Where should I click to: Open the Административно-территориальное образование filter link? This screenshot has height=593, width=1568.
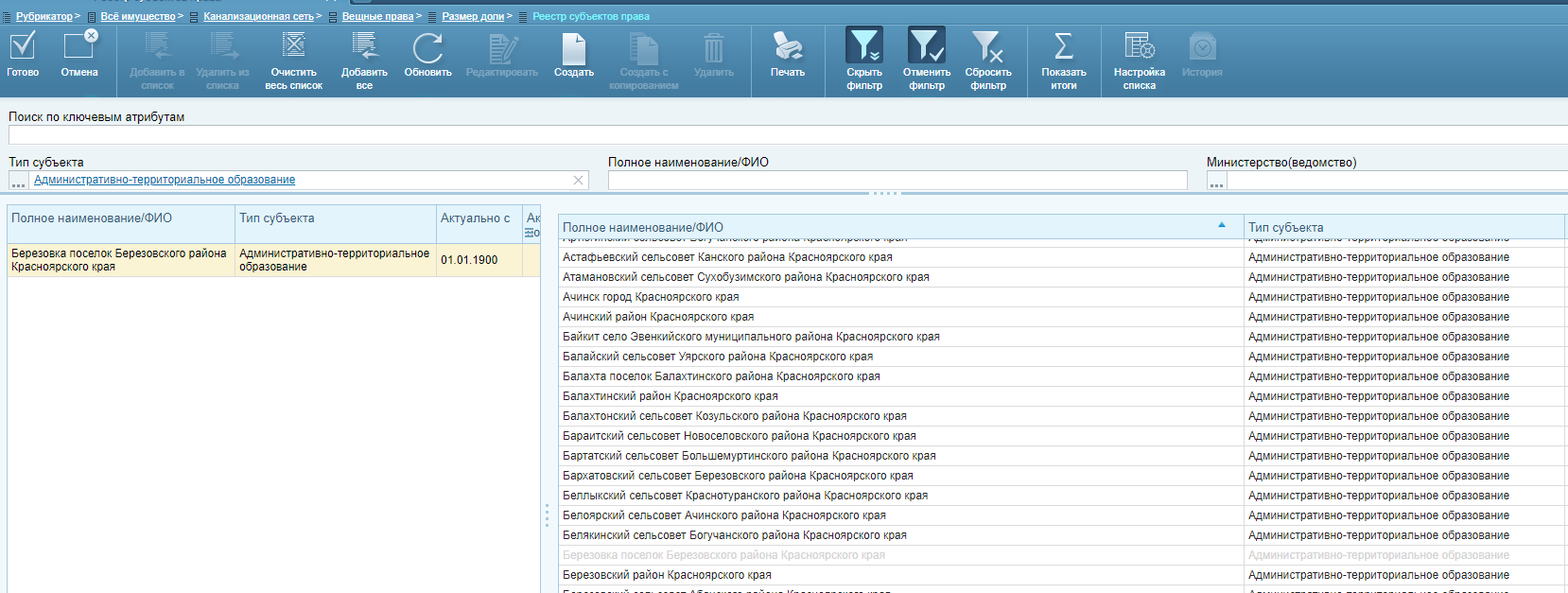pos(165,180)
